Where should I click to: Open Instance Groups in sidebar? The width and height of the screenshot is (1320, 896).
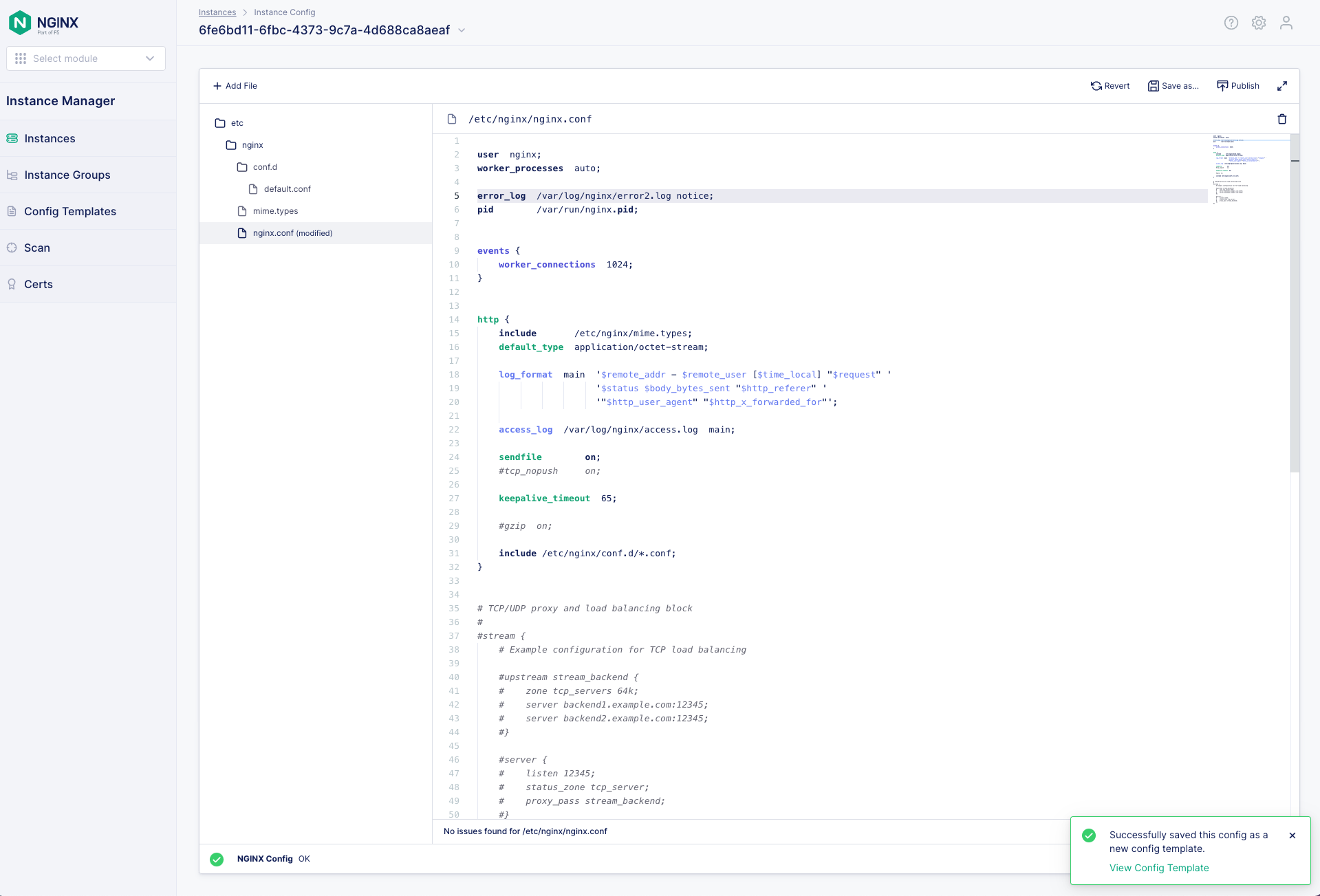click(88, 175)
